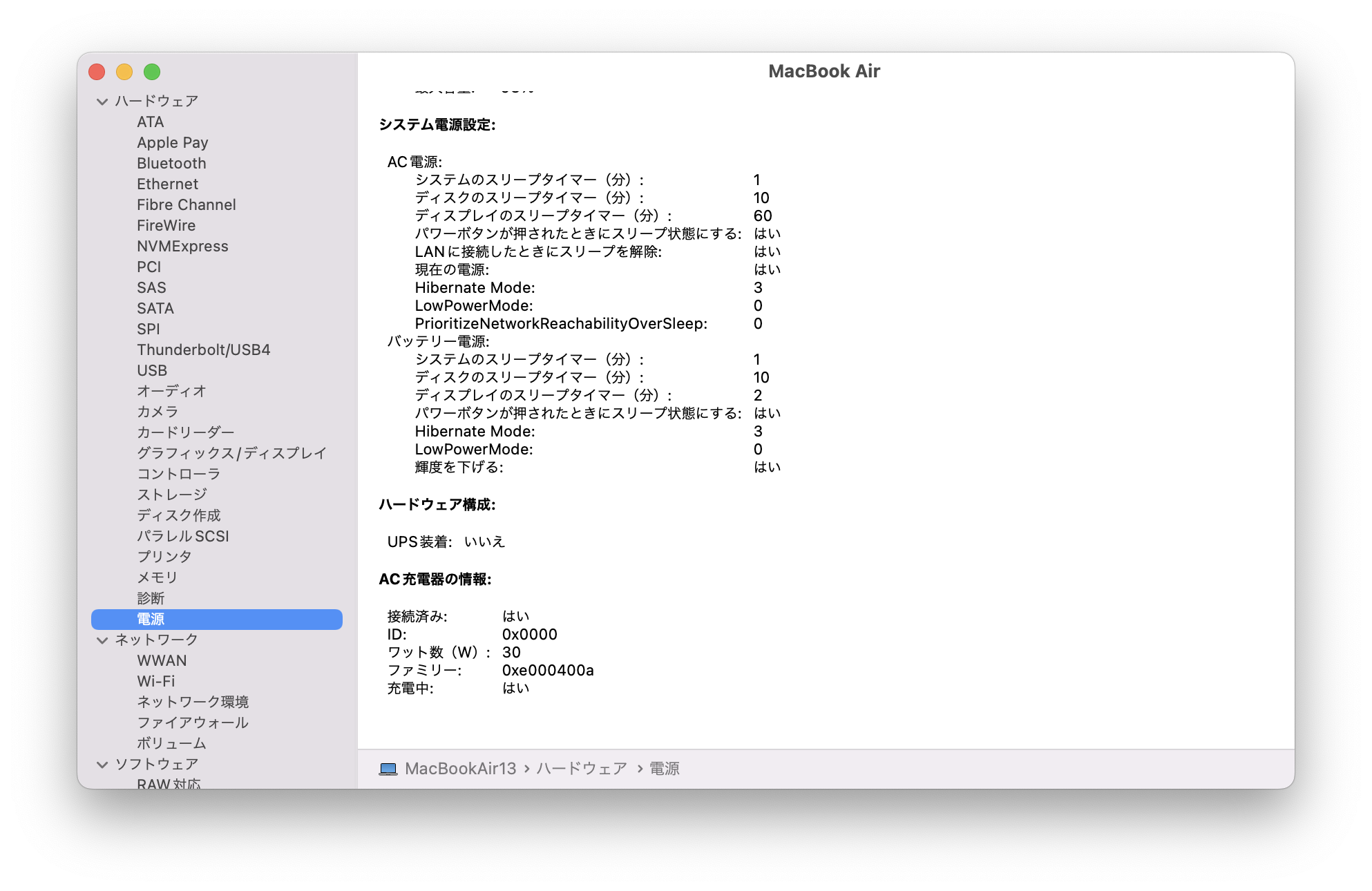The image size is (1372, 891).
Task: Collapse the ハードウェア section chevron
Action: point(102,102)
